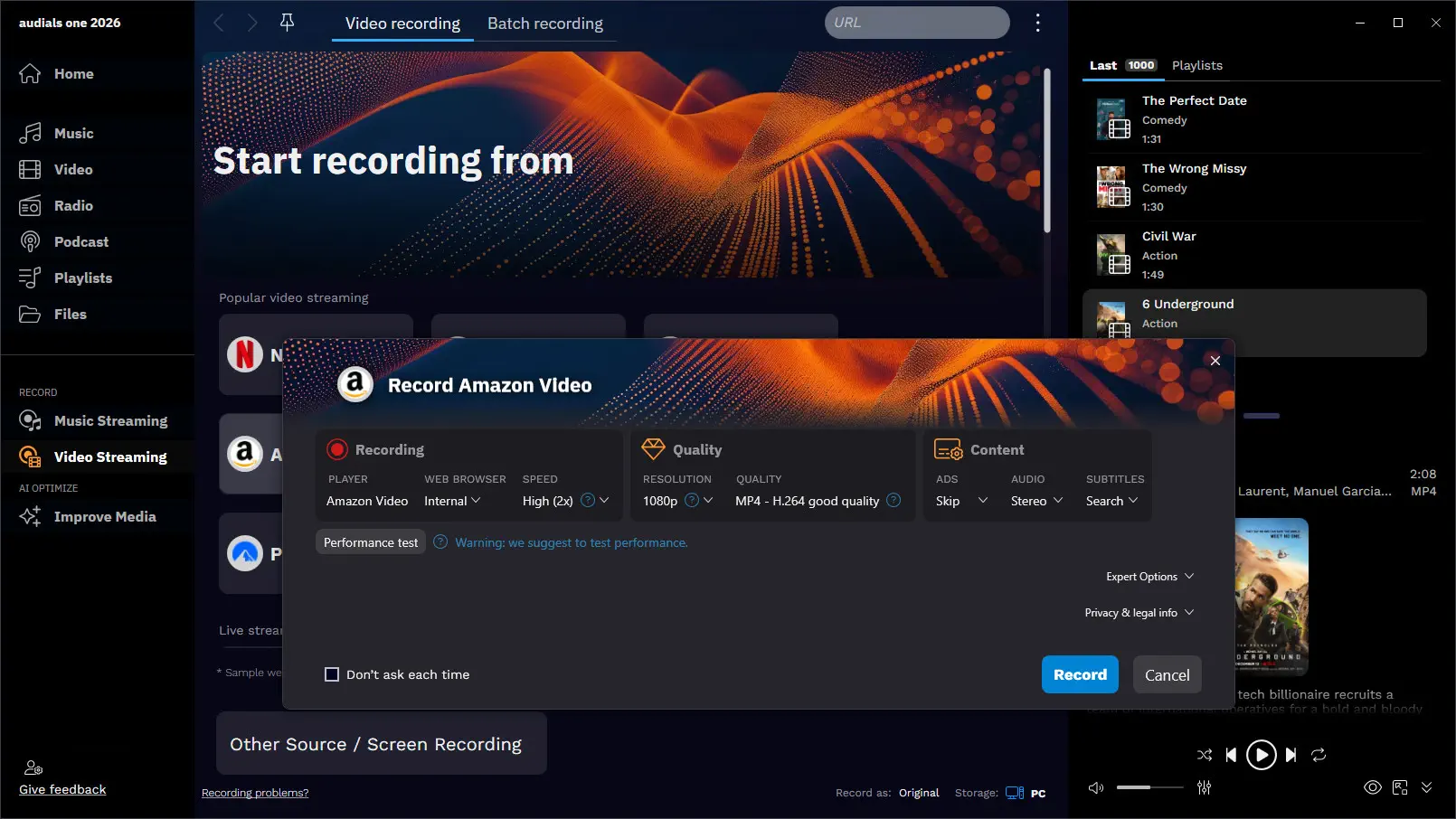Image resolution: width=1456 pixels, height=819 pixels.
Task: Click the equalizer icon near volume
Action: click(1204, 787)
